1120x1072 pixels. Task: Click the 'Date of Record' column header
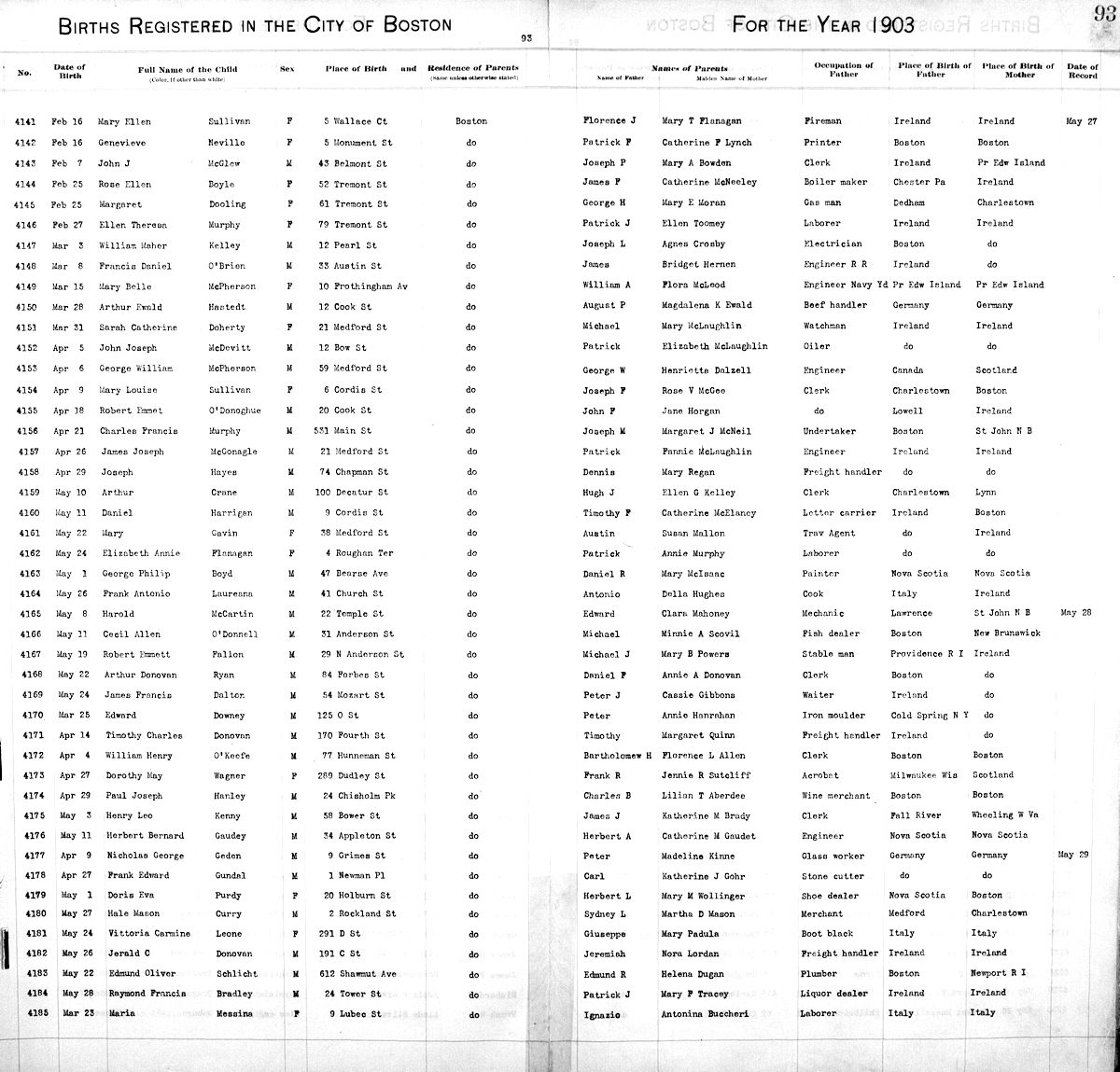tap(1083, 71)
